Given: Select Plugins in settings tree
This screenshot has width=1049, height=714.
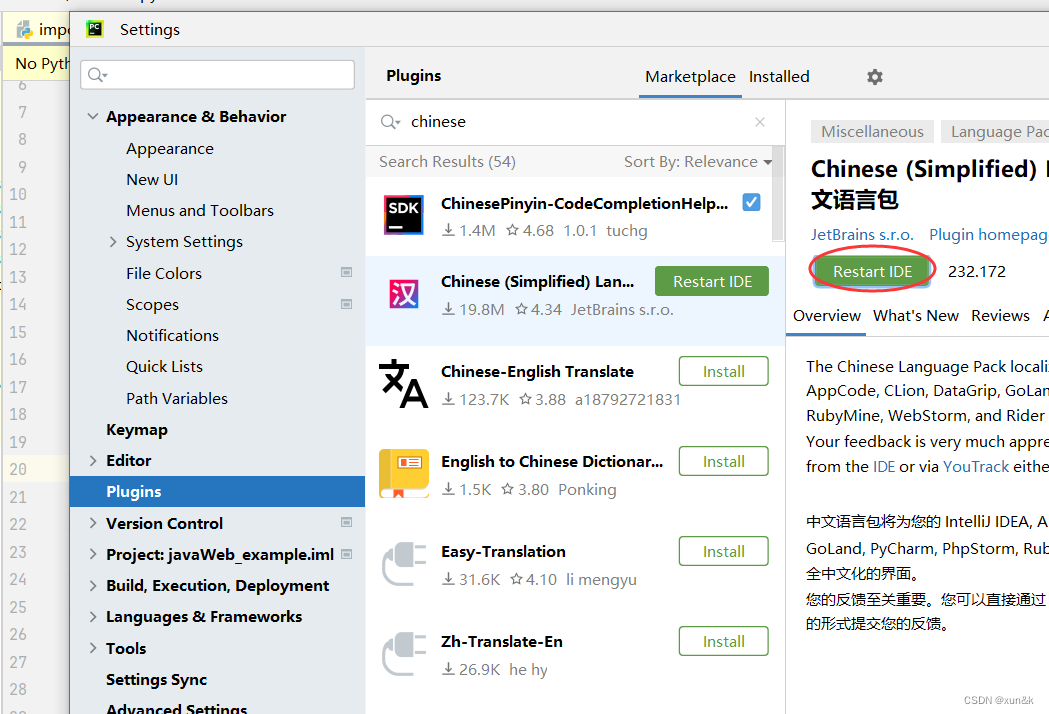Looking at the screenshot, I should [x=217, y=492].
